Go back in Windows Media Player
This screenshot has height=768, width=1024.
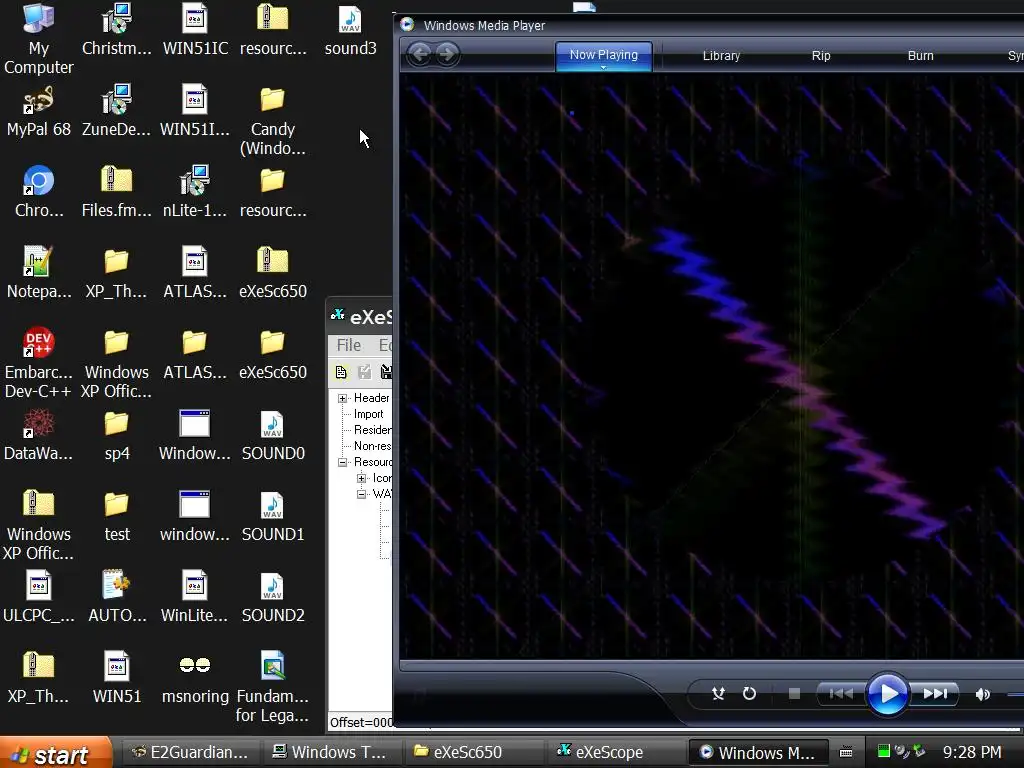(x=420, y=54)
